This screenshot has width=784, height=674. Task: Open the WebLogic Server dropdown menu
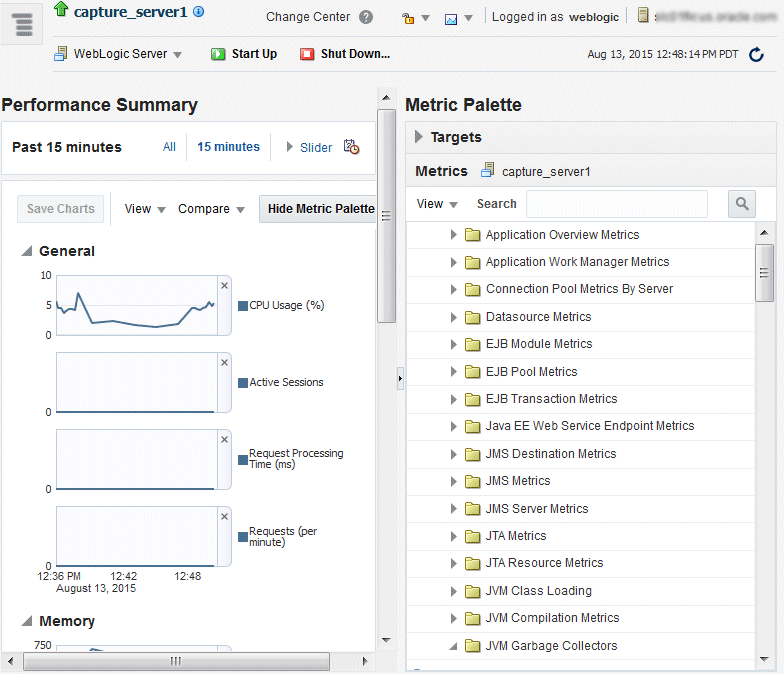[x=128, y=54]
